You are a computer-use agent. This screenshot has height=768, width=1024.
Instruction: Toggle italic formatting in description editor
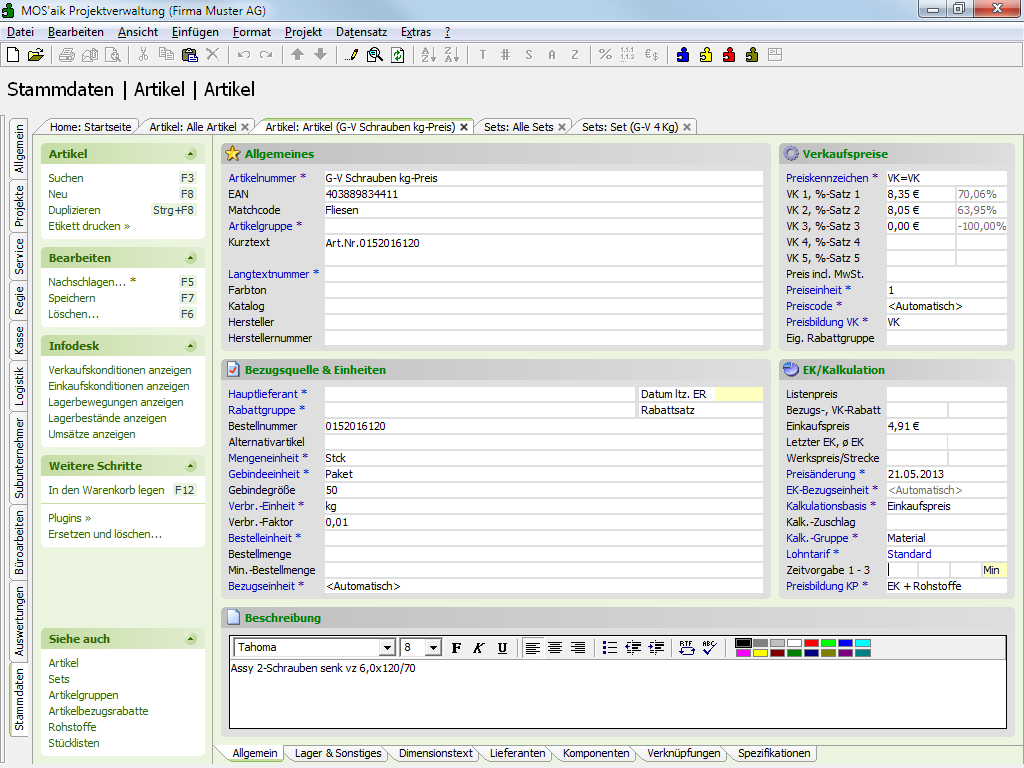479,648
